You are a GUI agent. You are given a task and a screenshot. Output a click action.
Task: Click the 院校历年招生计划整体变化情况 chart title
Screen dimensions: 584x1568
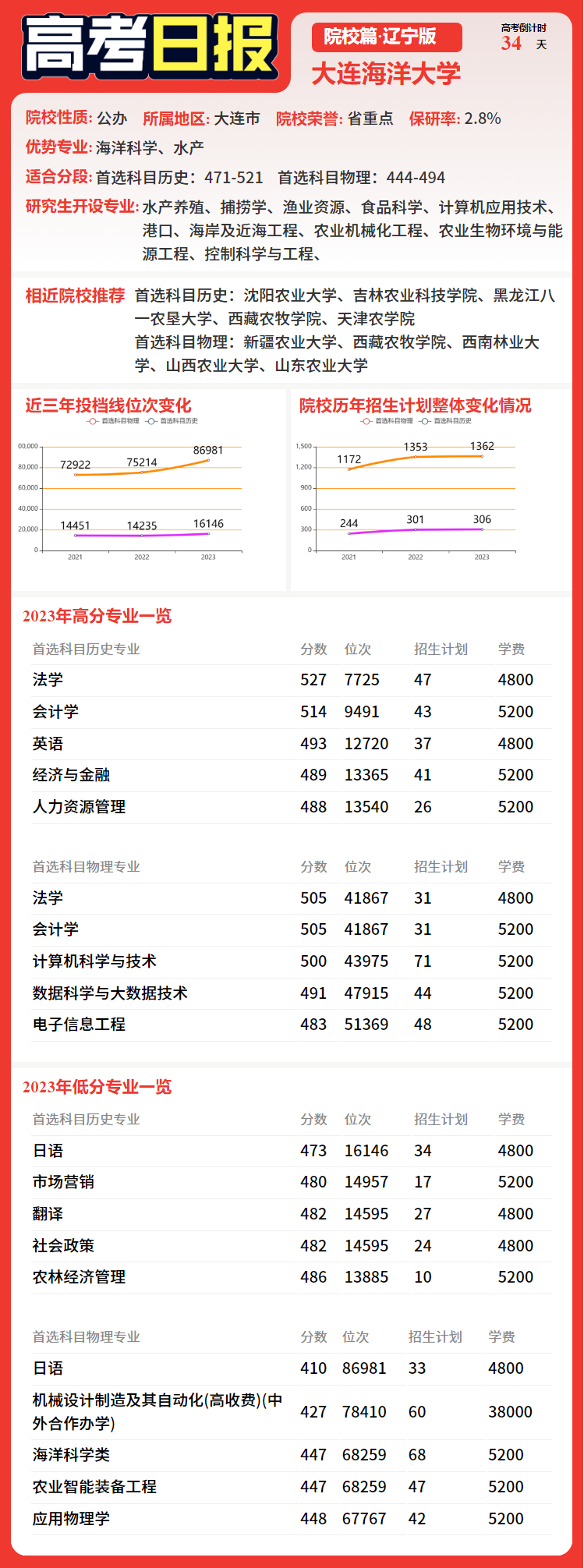pyautogui.click(x=416, y=405)
